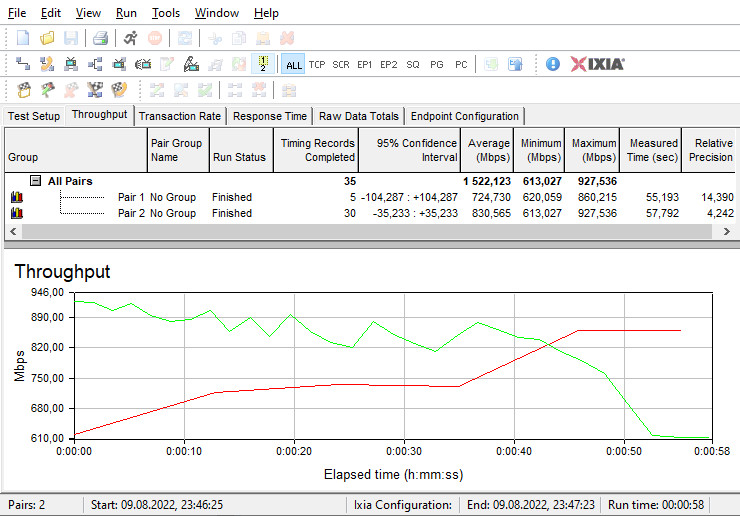Image resolution: width=740 pixels, height=516 pixels.
Task: Click the microscope-over-TV icon
Action: pos(191,64)
